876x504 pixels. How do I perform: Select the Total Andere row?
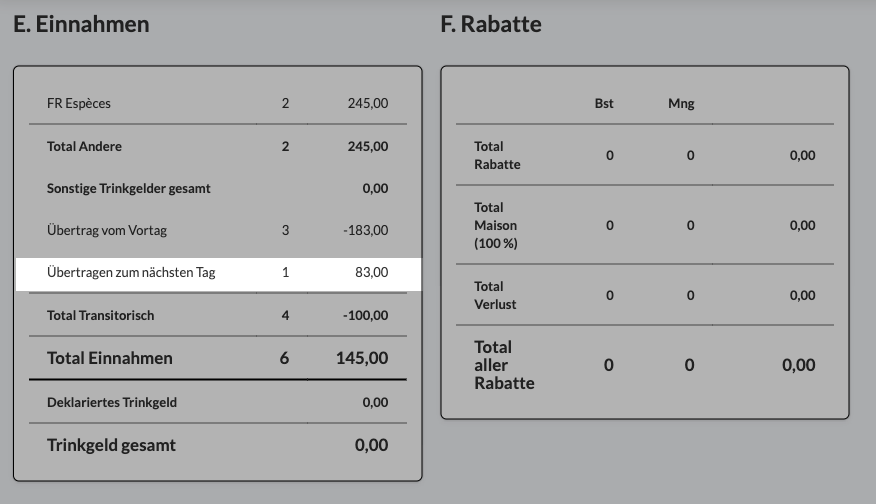click(218, 146)
